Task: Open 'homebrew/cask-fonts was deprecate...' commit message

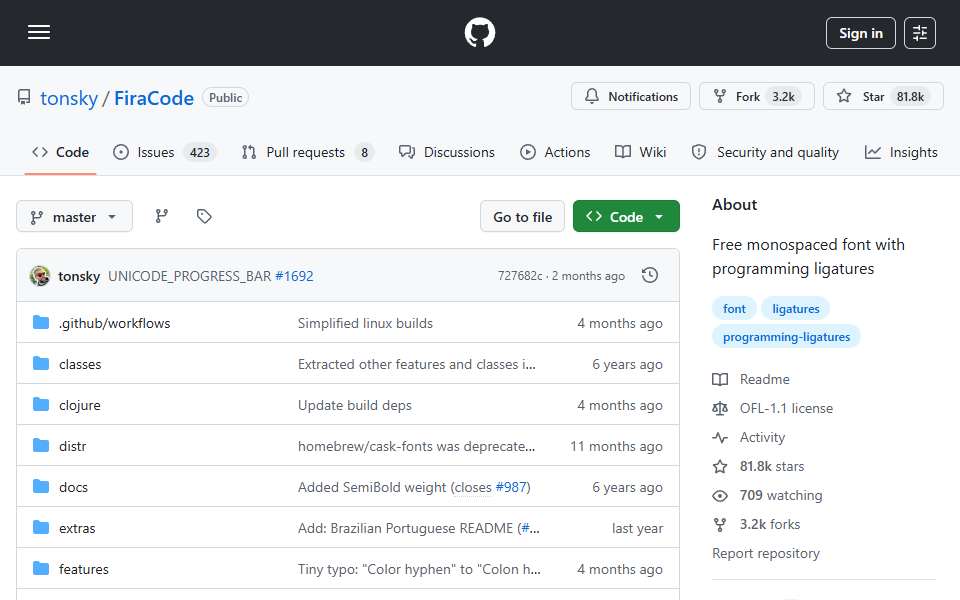Action: [x=416, y=446]
